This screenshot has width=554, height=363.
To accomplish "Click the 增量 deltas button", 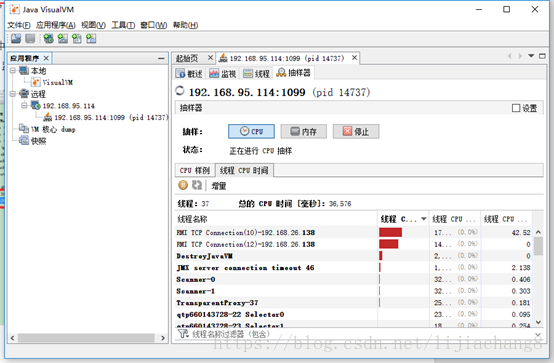I will pos(218,186).
